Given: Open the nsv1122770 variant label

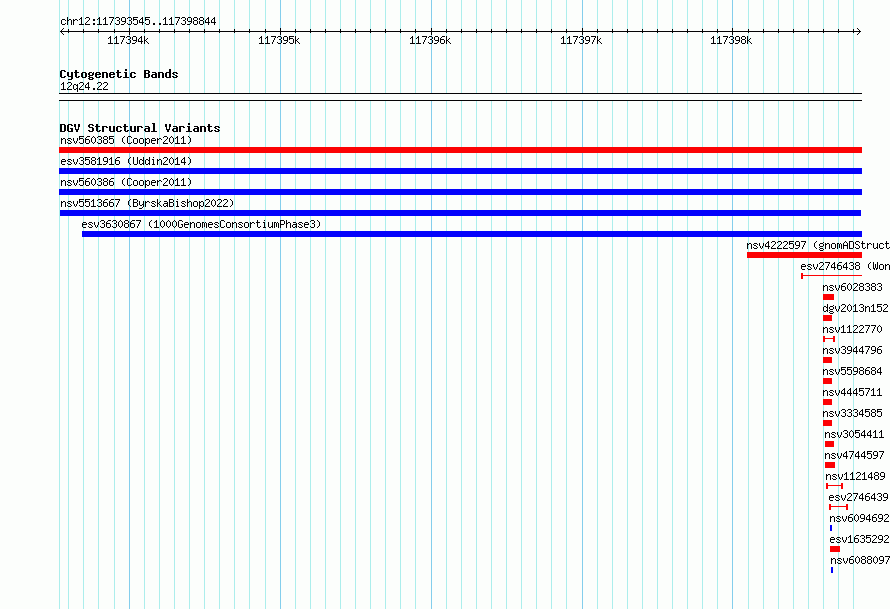Looking at the screenshot, I should tap(853, 329).
